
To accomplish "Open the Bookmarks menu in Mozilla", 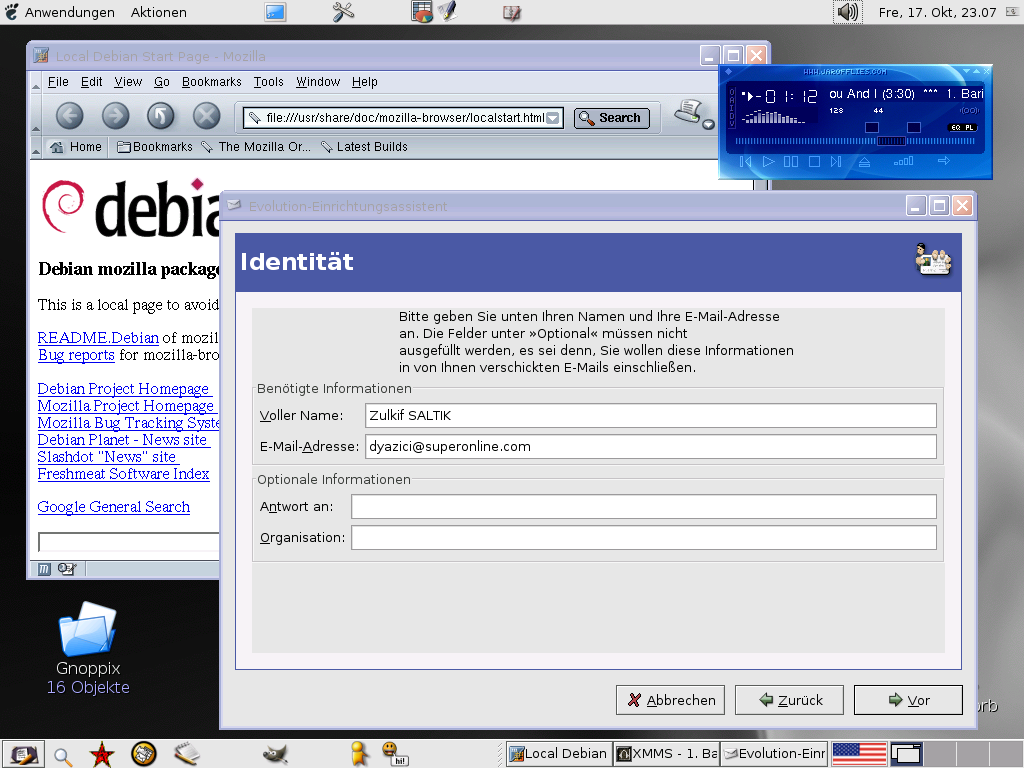I will pos(212,82).
